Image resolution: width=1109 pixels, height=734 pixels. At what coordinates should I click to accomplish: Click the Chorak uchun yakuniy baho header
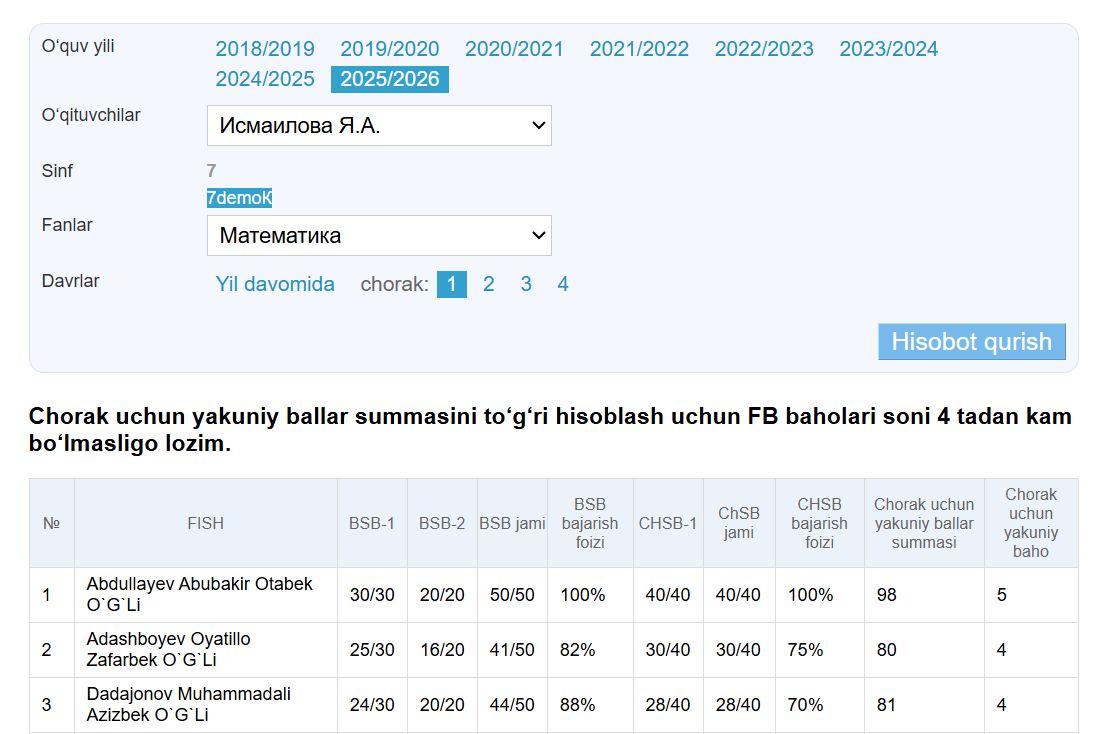point(1030,523)
